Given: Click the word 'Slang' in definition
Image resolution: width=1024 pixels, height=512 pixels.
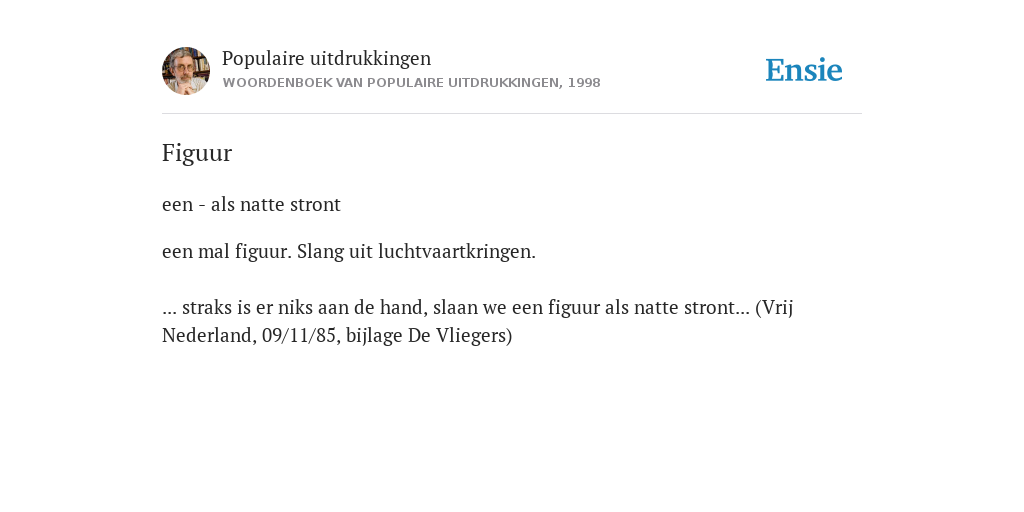Looking at the screenshot, I should [319, 251].
